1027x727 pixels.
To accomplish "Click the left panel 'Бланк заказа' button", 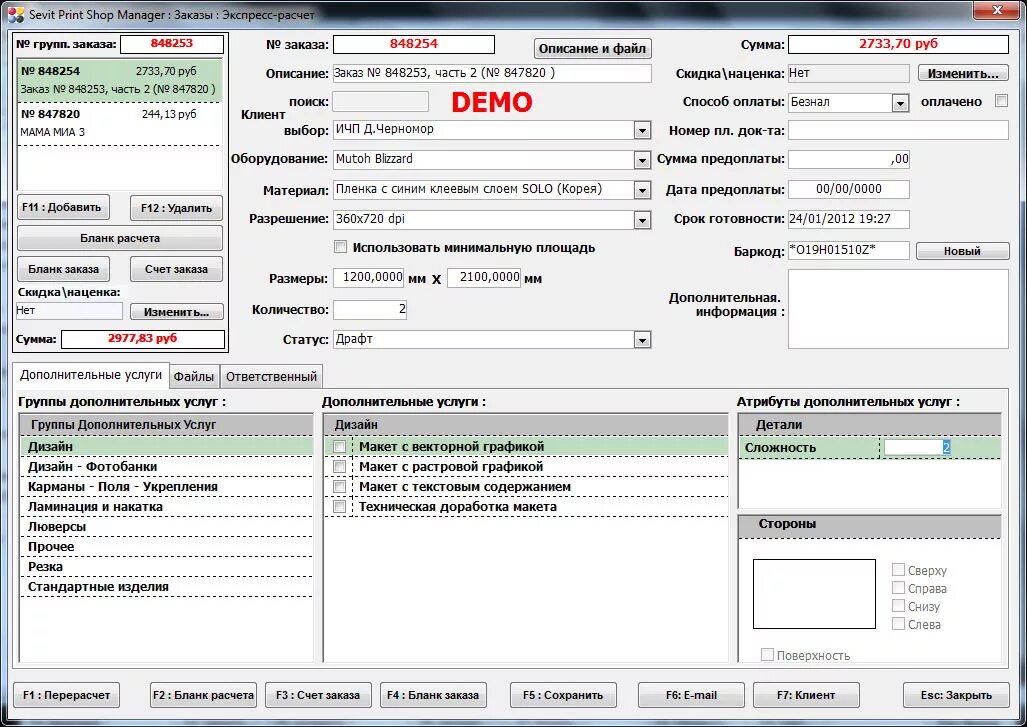I will (x=63, y=269).
